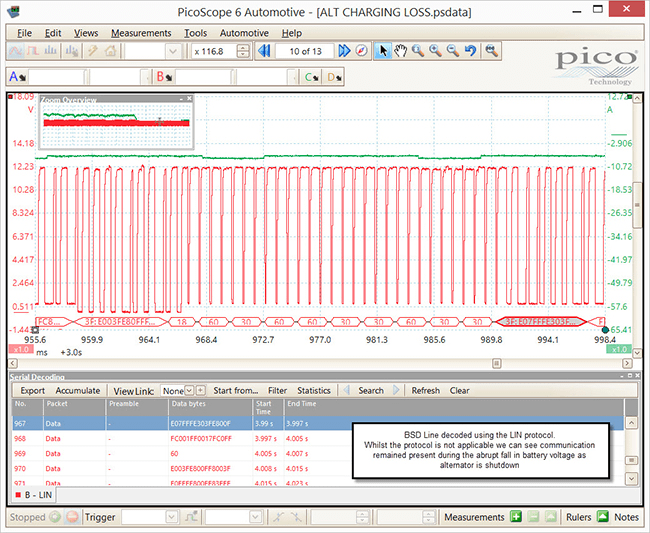Zoom to full view icon

[x=492, y=51]
